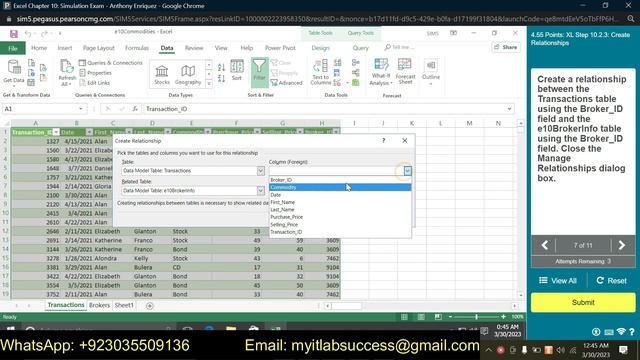Image resolution: width=640 pixels, height=360 pixels.
Task: Switch to the Sheet1 tab
Action: pyautogui.click(x=124, y=305)
